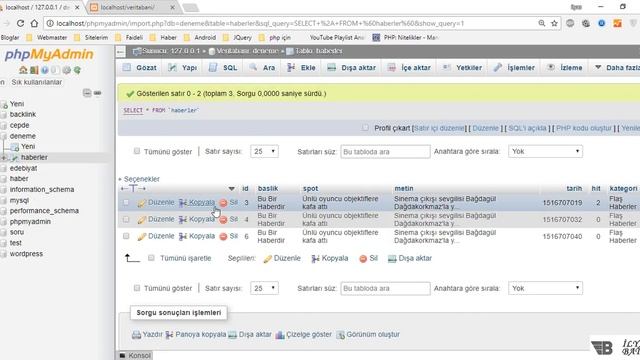Check the Tümünü işaretle checkbox
The height and width of the screenshot is (360, 640).
click(x=151, y=258)
